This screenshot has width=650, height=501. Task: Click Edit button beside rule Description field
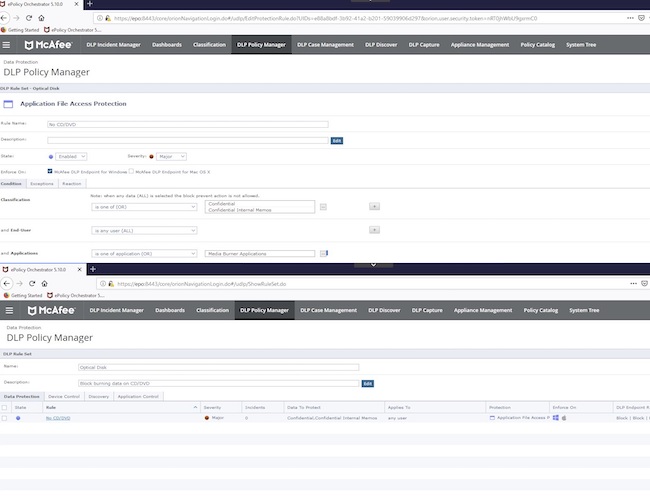point(336,140)
